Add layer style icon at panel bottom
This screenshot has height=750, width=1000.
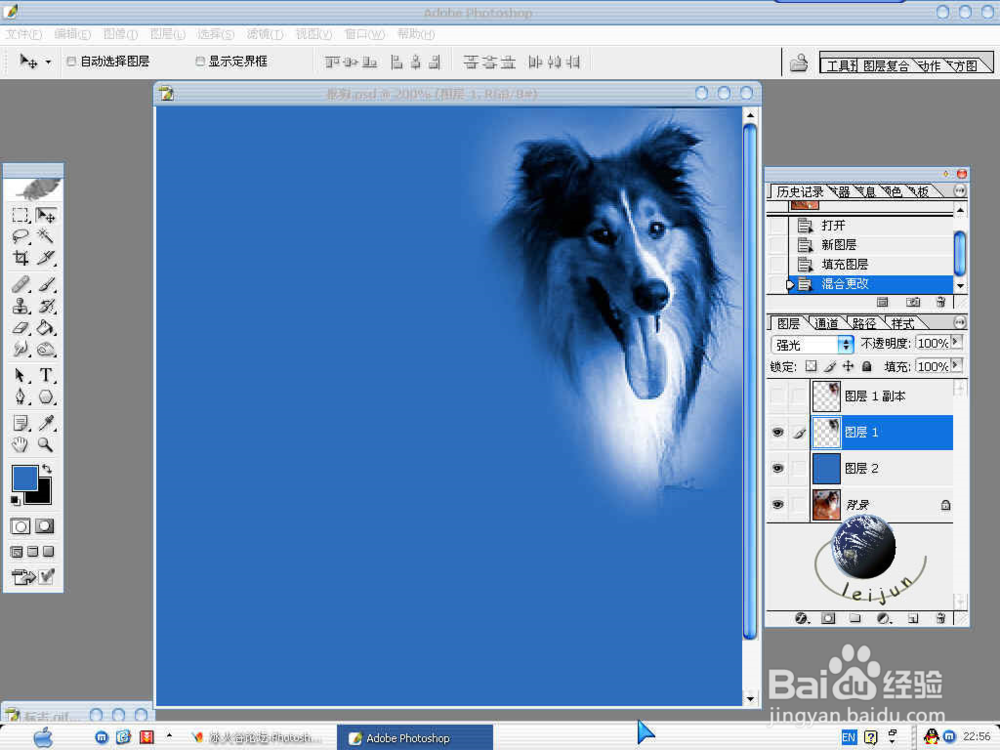tap(802, 618)
